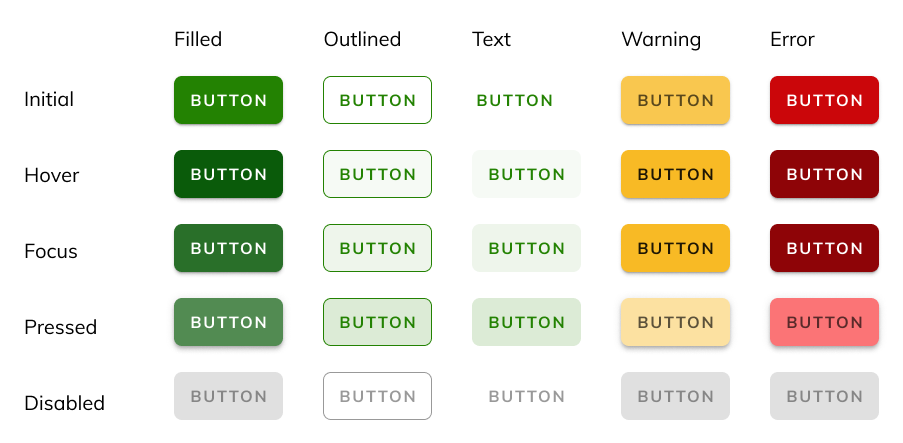Viewport: 903px width, 443px height.
Task: Click the Pressed state Warning button
Action: click(x=675, y=322)
